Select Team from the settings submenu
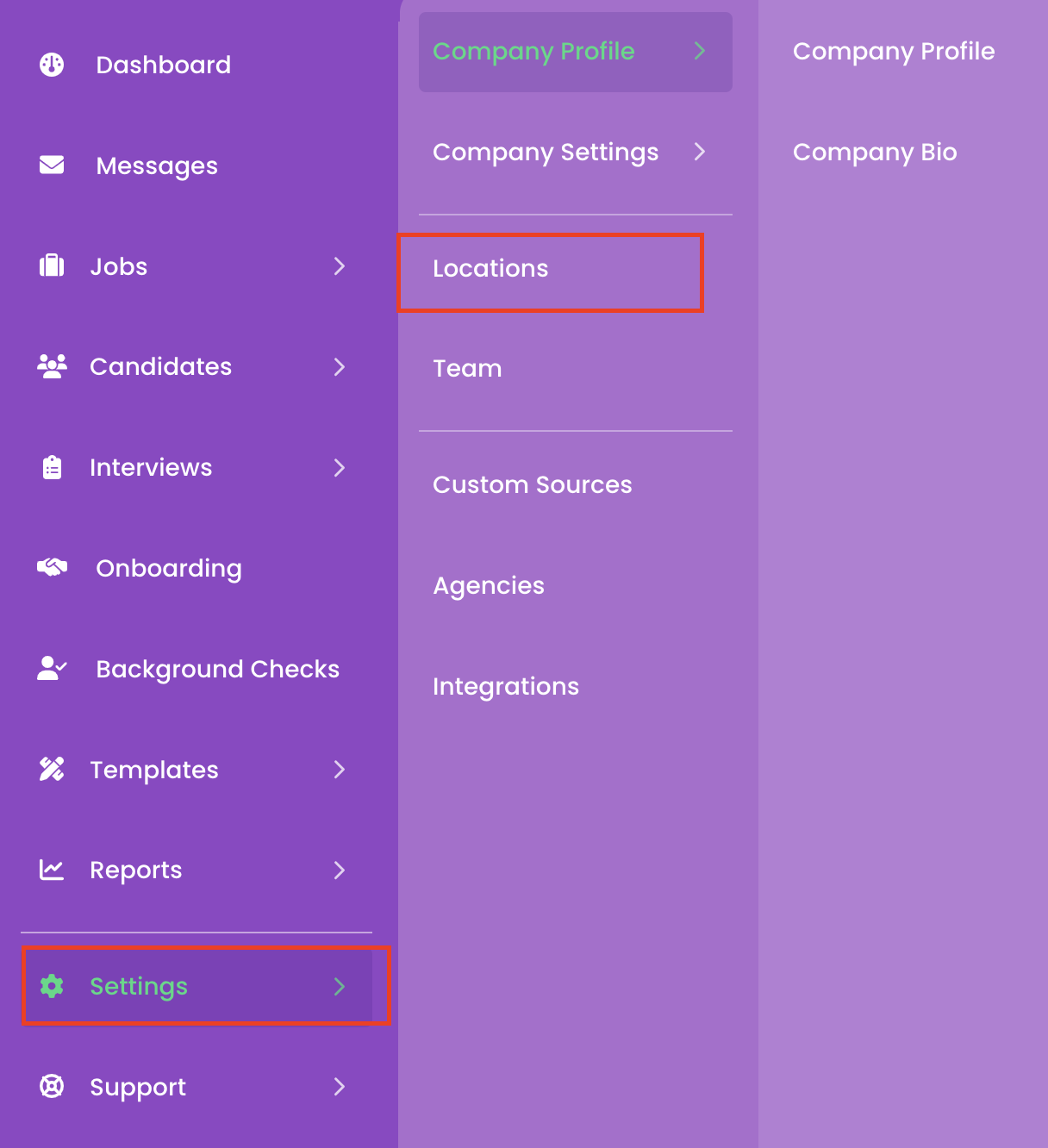Screen dimensions: 1048x1148 [467, 368]
